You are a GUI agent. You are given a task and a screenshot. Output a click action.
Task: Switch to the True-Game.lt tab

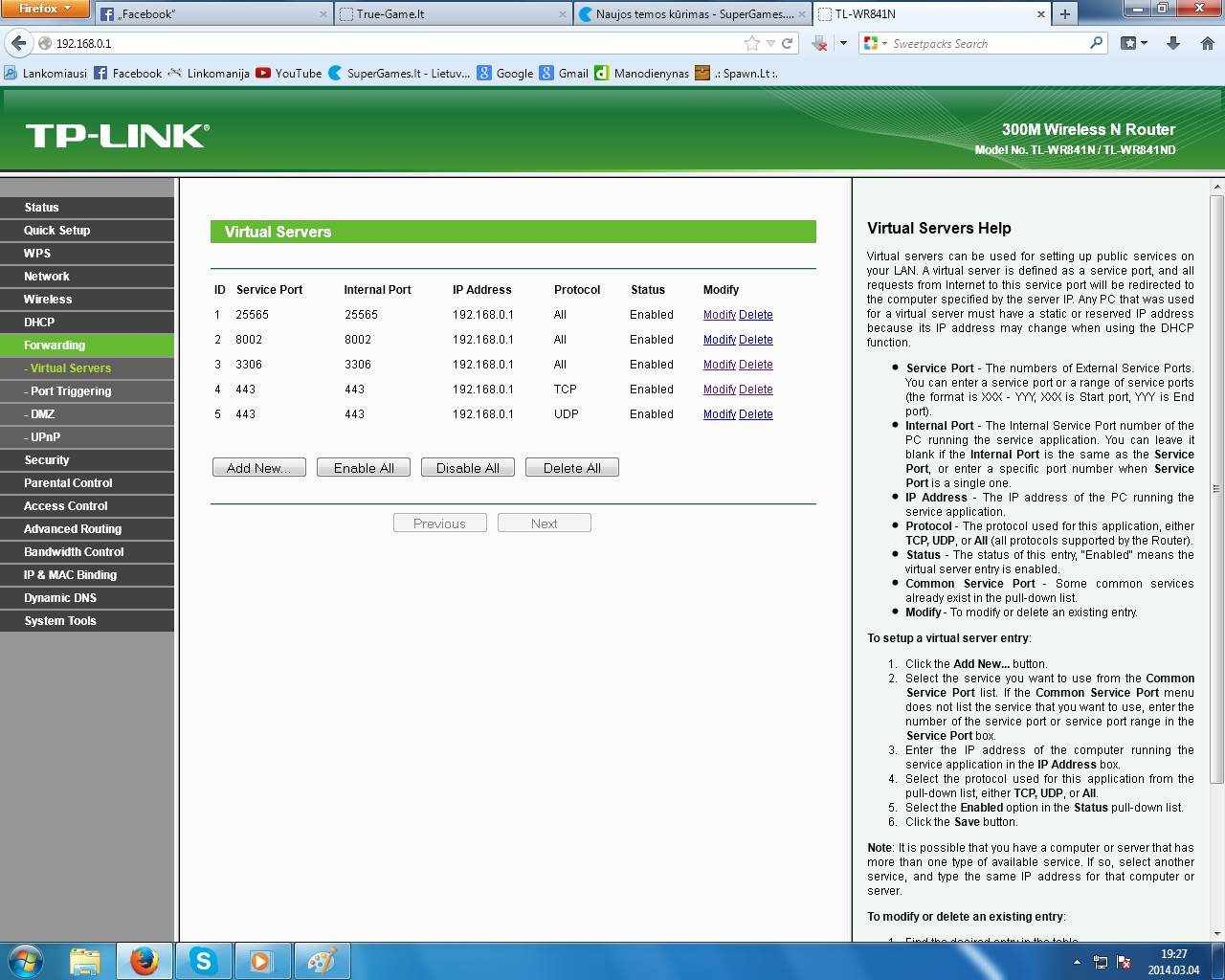[x=454, y=14]
